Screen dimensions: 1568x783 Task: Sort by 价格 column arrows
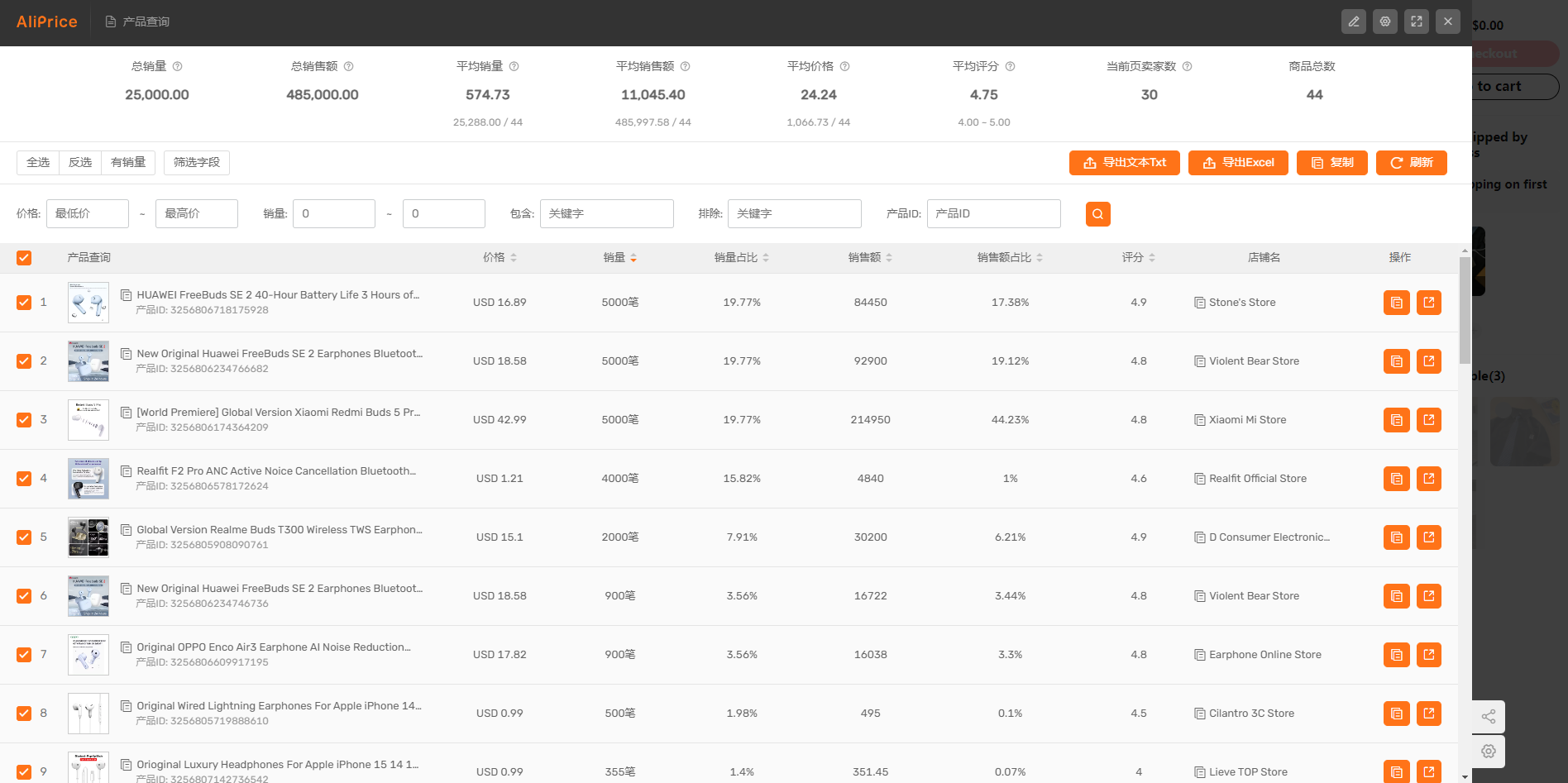pyautogui.click(x=514, y=258)
